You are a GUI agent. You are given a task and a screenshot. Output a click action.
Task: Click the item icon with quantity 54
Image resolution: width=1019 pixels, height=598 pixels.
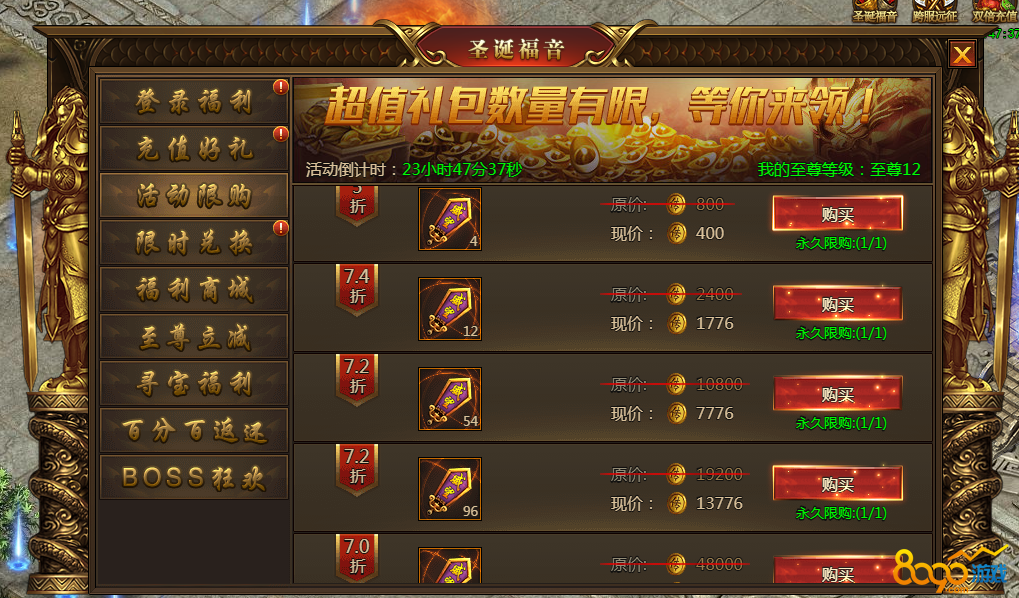coord(450,399)
